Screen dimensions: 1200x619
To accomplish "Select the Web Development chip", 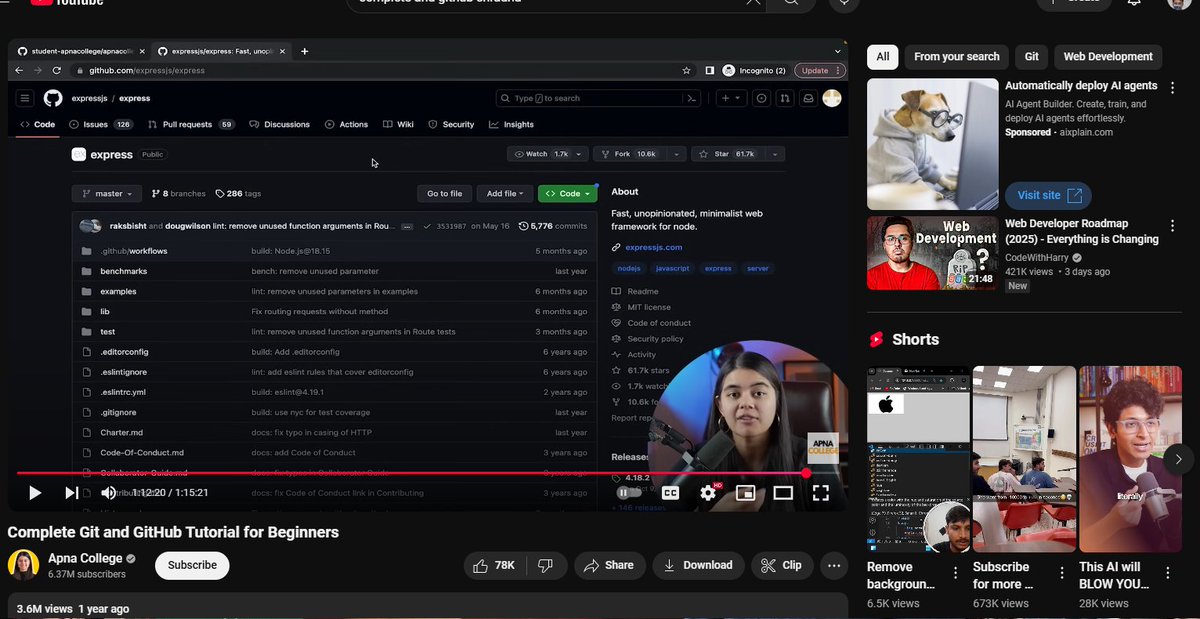I will coord(1108,57).
